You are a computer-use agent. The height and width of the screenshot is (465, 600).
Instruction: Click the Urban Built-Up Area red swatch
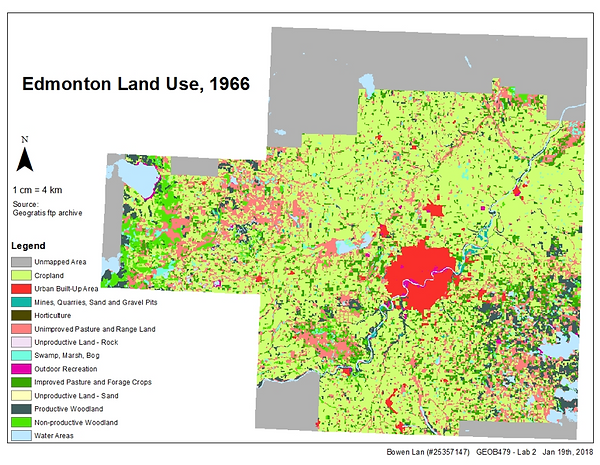pyautogui.click(x=21, y=289)
